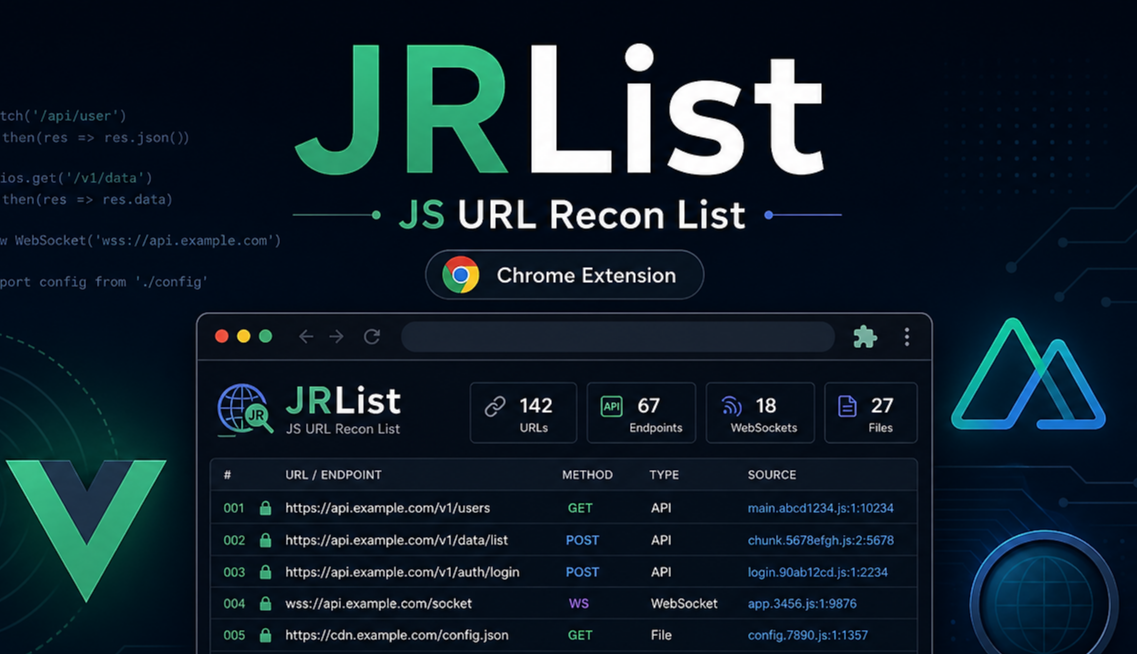Image resolution: width=1137 pixels, height=654 pixels.
Task: Select the 27 Files stat card
Action: [871, 413]
